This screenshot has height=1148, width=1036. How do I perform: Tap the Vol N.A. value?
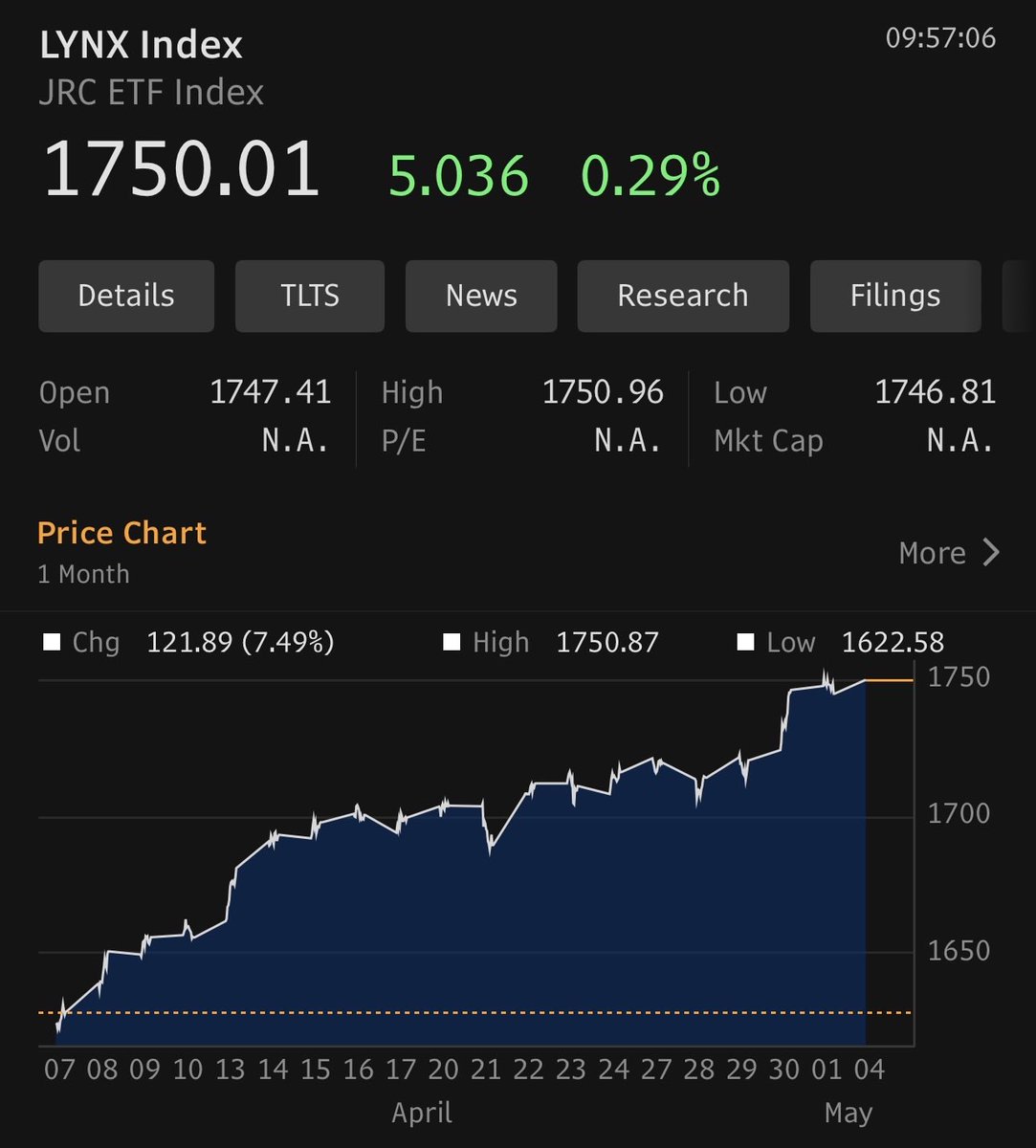tap(296, 441)
